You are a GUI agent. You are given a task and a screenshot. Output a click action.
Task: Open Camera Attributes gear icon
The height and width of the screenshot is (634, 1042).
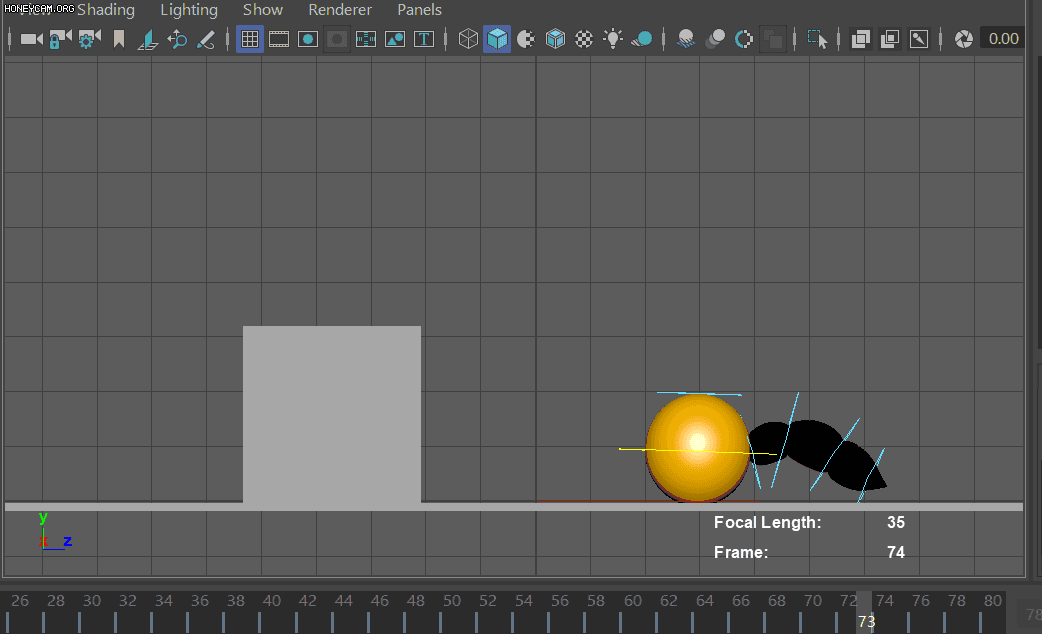pyautogui.click(x=89, y=39)
